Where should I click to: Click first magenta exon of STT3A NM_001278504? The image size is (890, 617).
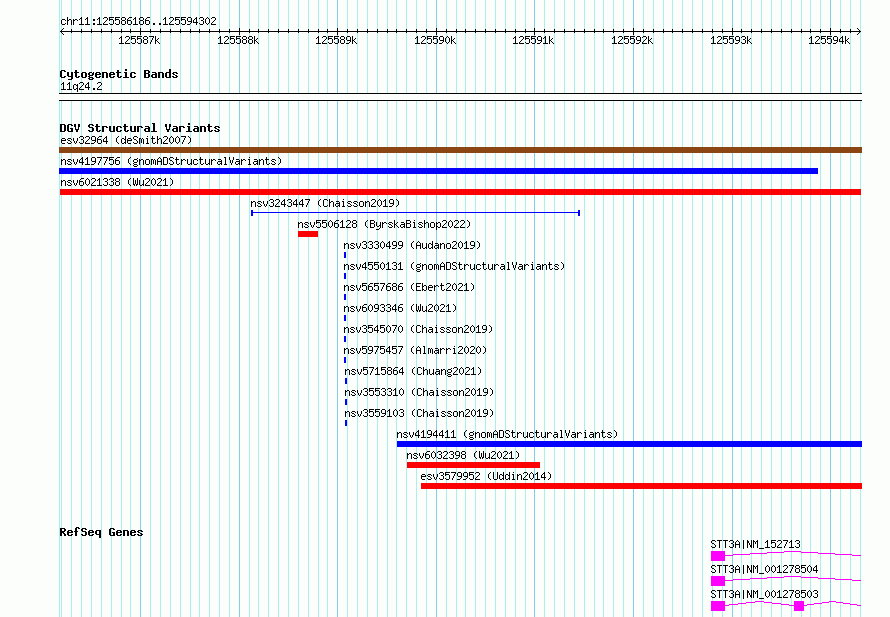pos(718,581)
